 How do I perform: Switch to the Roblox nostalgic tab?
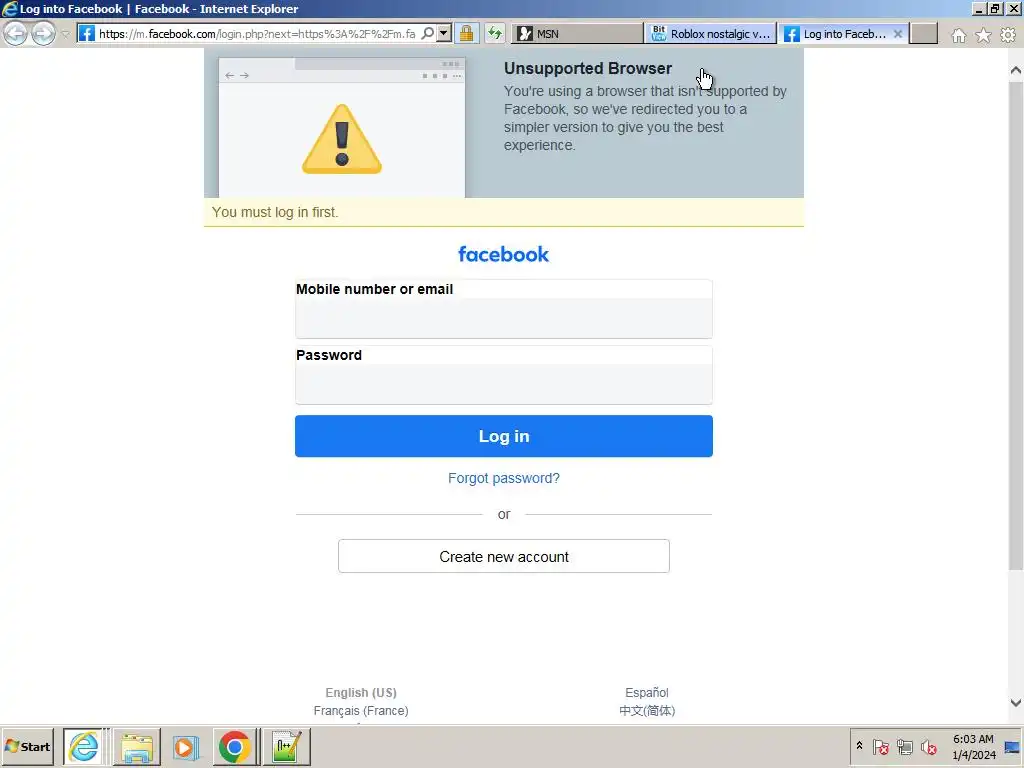[711, 33]
